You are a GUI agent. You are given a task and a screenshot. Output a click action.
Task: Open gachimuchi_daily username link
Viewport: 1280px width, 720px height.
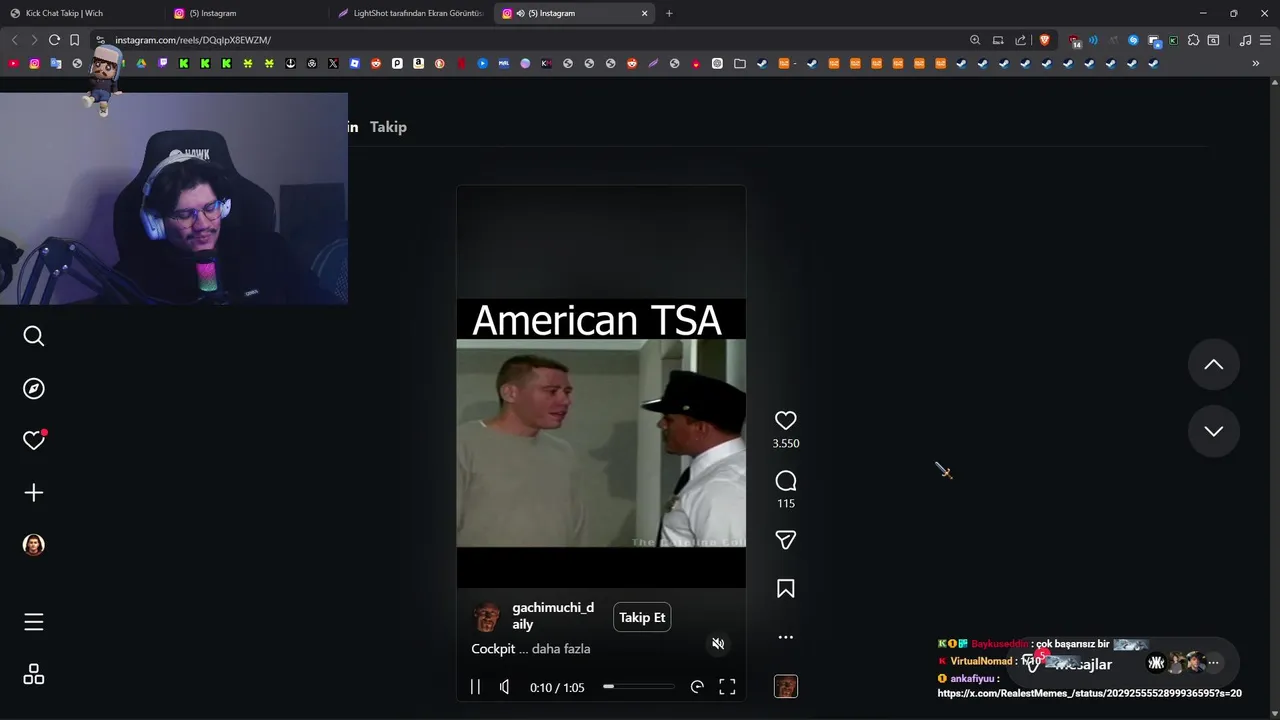click(x=553, y=616)
